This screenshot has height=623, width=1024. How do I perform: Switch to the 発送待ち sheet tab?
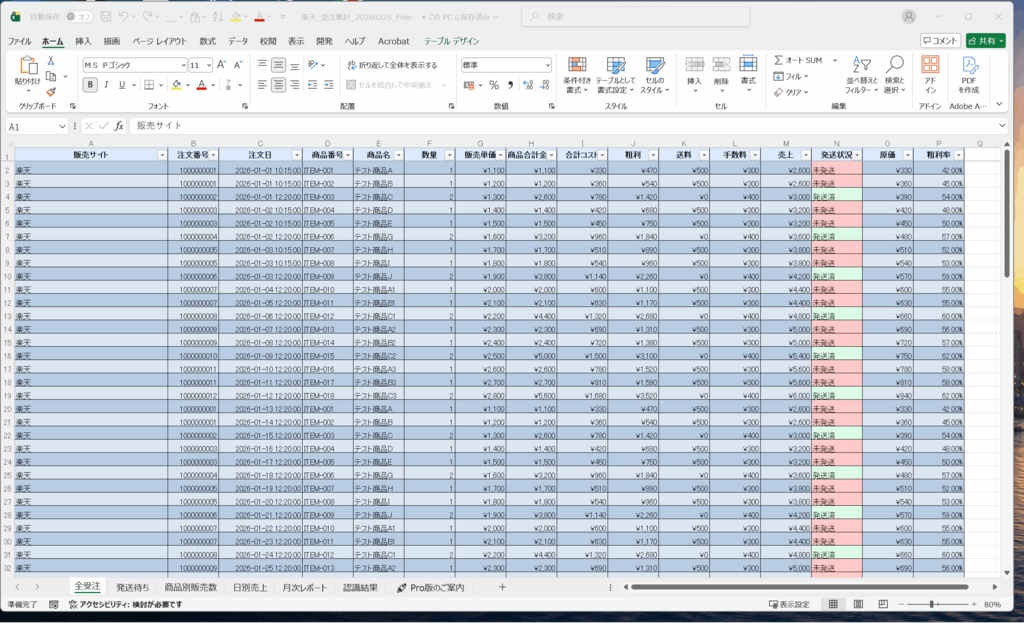pos(133,587)
